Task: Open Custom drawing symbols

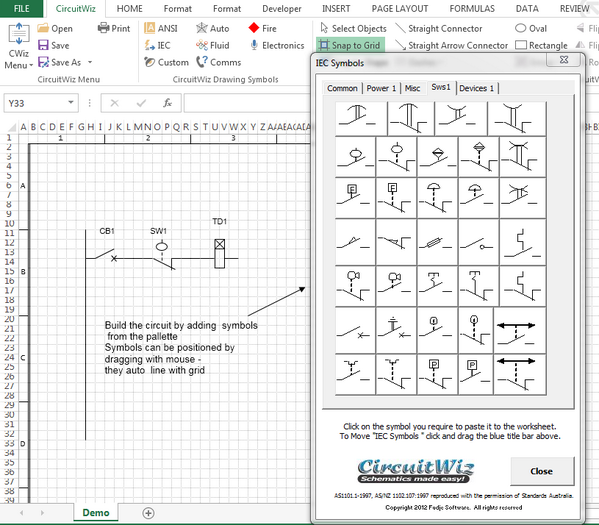Action: [166, 62]
